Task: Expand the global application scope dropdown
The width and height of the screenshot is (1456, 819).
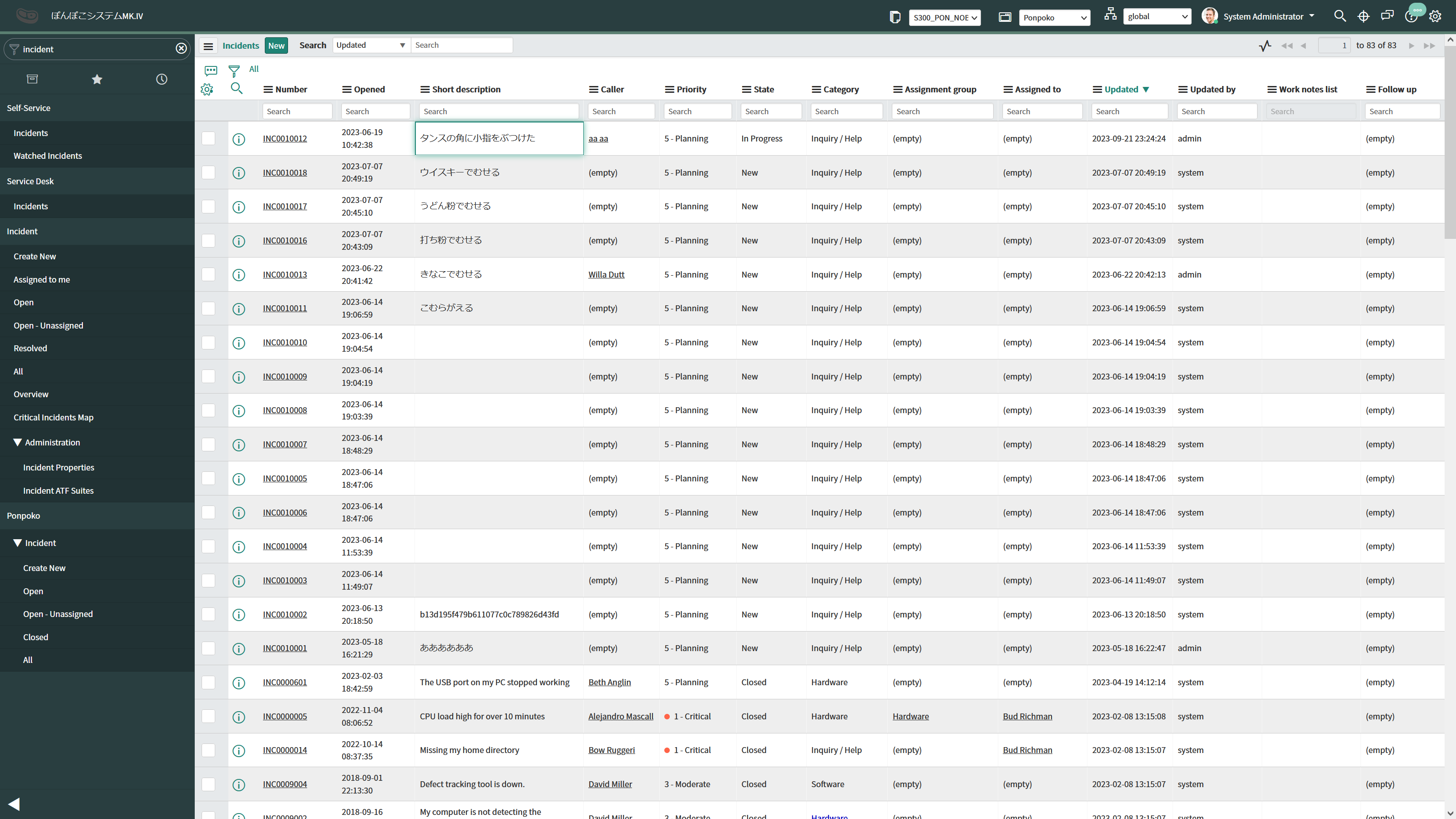Action: pos(1157,16)
